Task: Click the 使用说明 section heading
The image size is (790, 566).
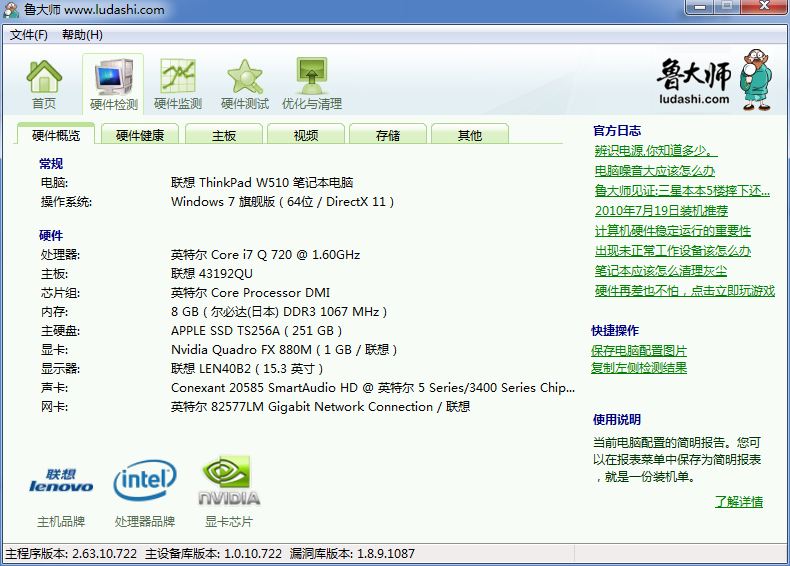Action: coord(617,419)
